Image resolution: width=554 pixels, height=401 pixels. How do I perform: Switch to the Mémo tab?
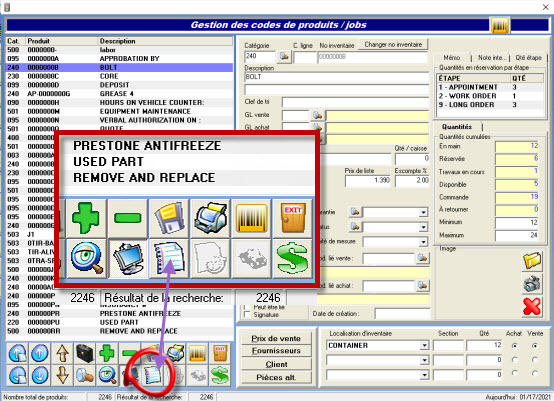click(452, 58)
